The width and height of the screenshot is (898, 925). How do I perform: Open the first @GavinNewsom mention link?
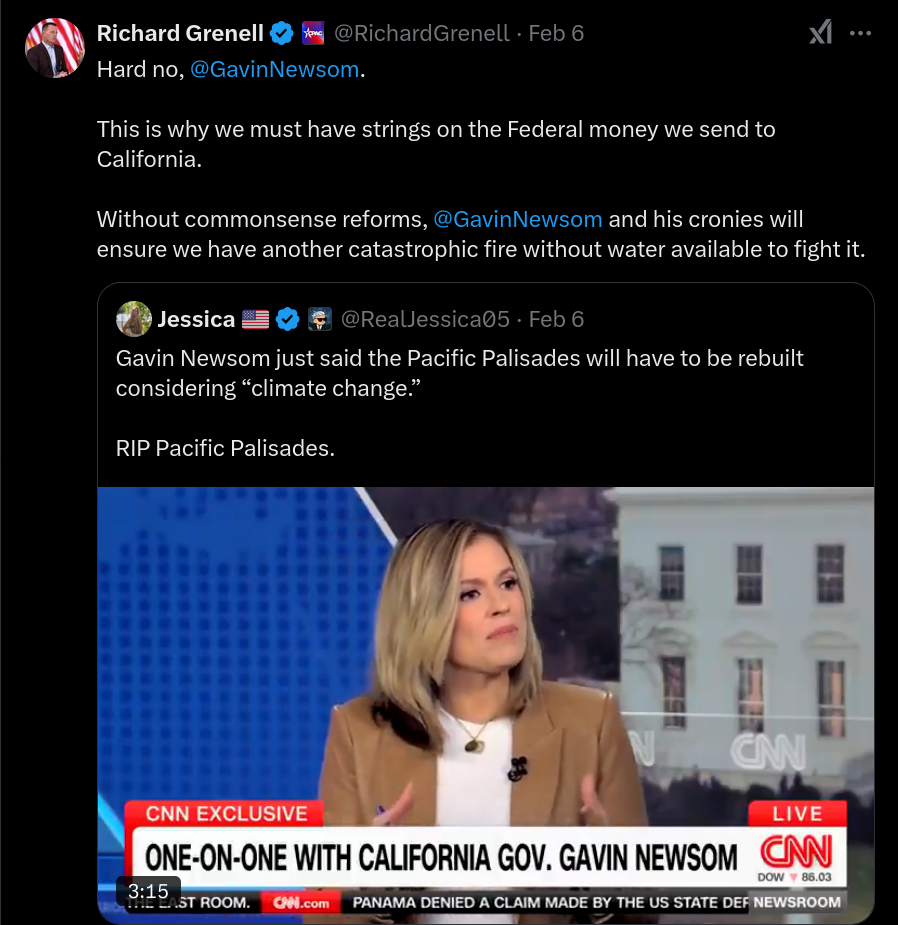pos(274,70)
